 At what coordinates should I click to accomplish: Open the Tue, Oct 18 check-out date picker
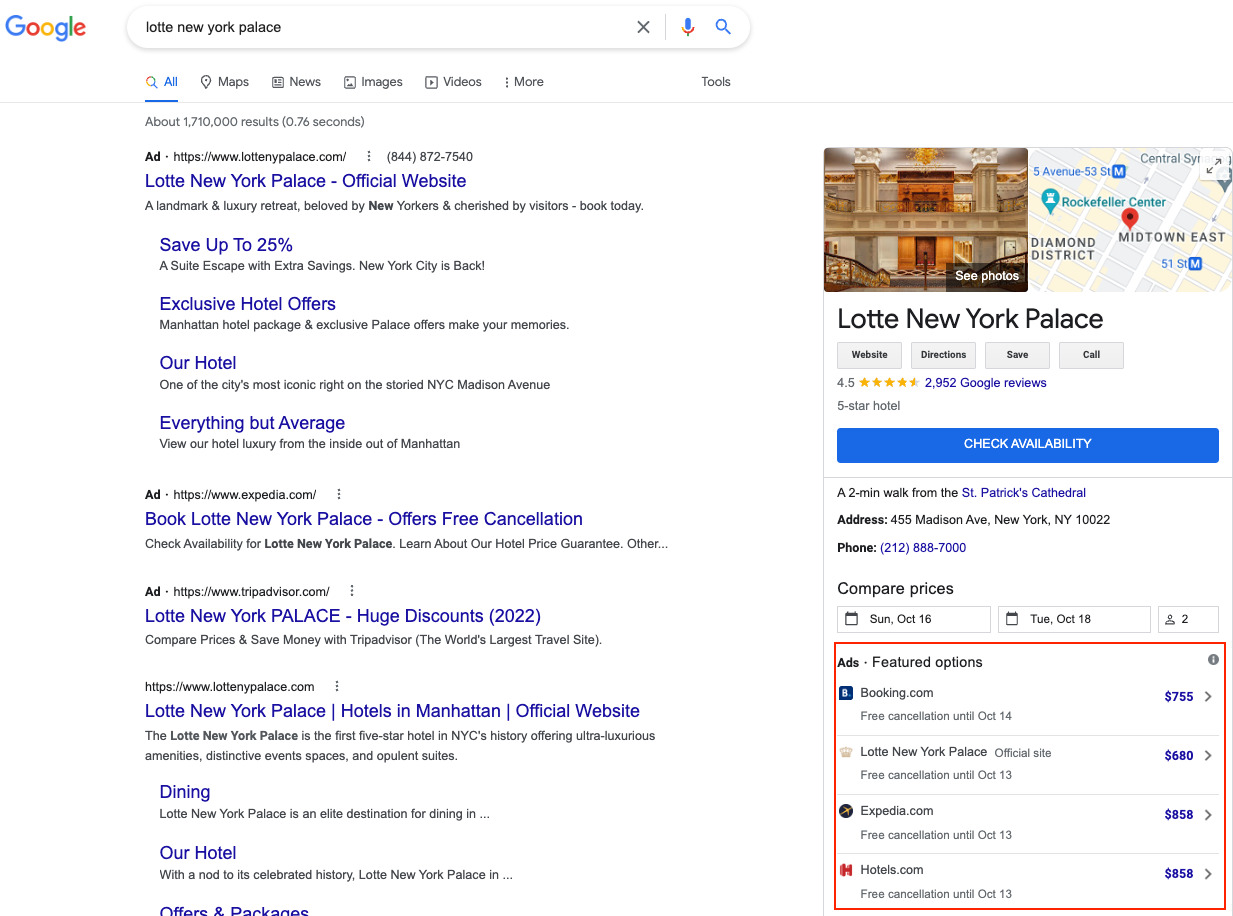click(x=1074, y=619)
